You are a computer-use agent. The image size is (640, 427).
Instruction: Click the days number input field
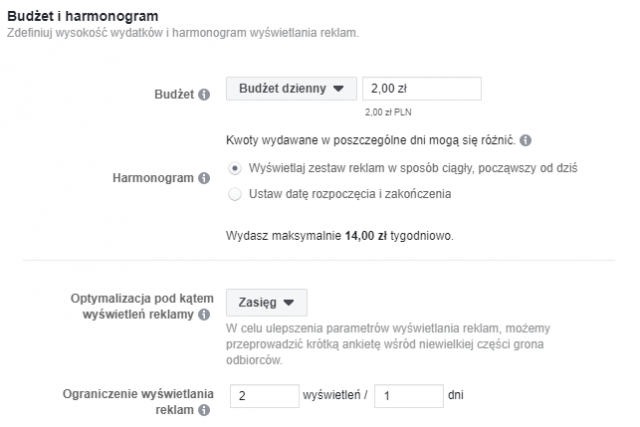(408, 396)
